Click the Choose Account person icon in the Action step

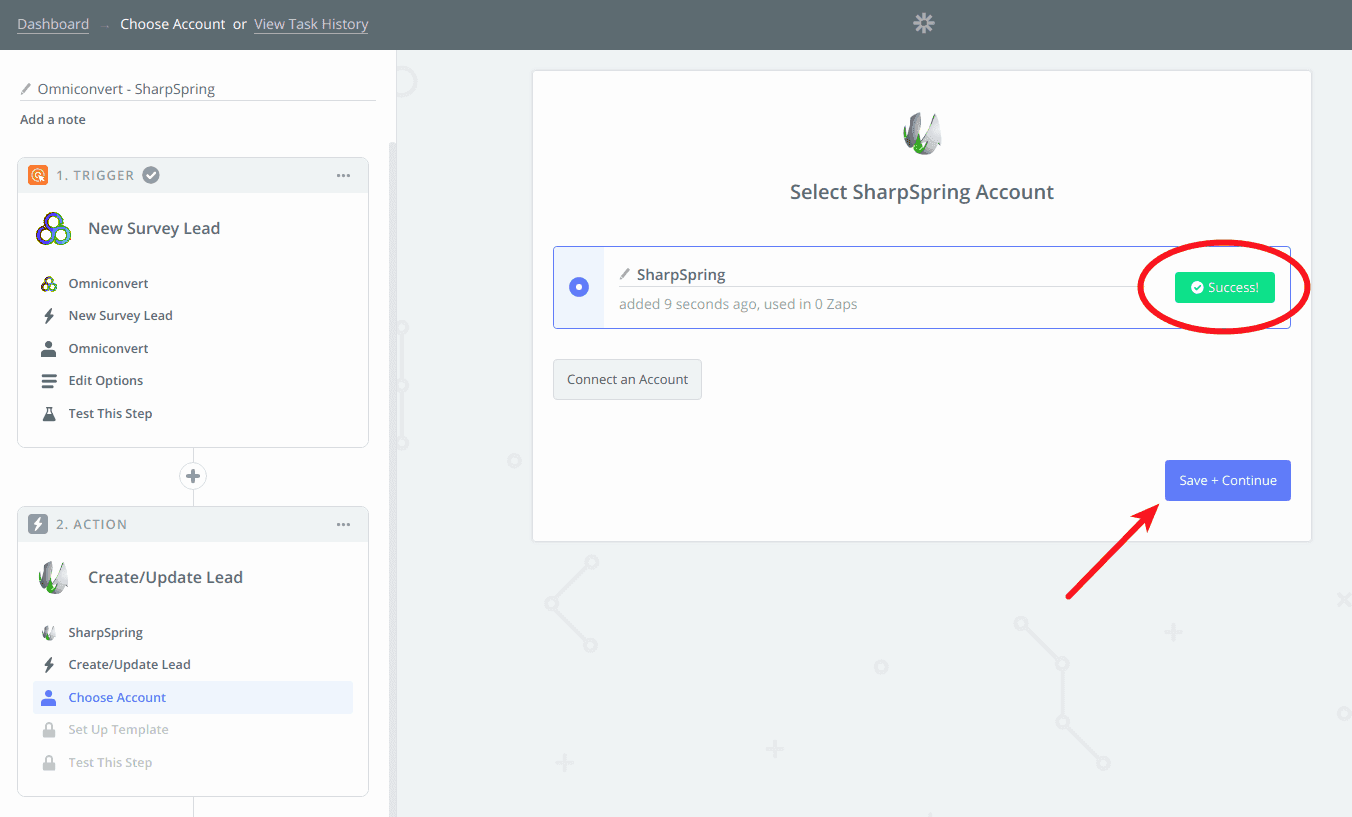(x=48, y=697)
